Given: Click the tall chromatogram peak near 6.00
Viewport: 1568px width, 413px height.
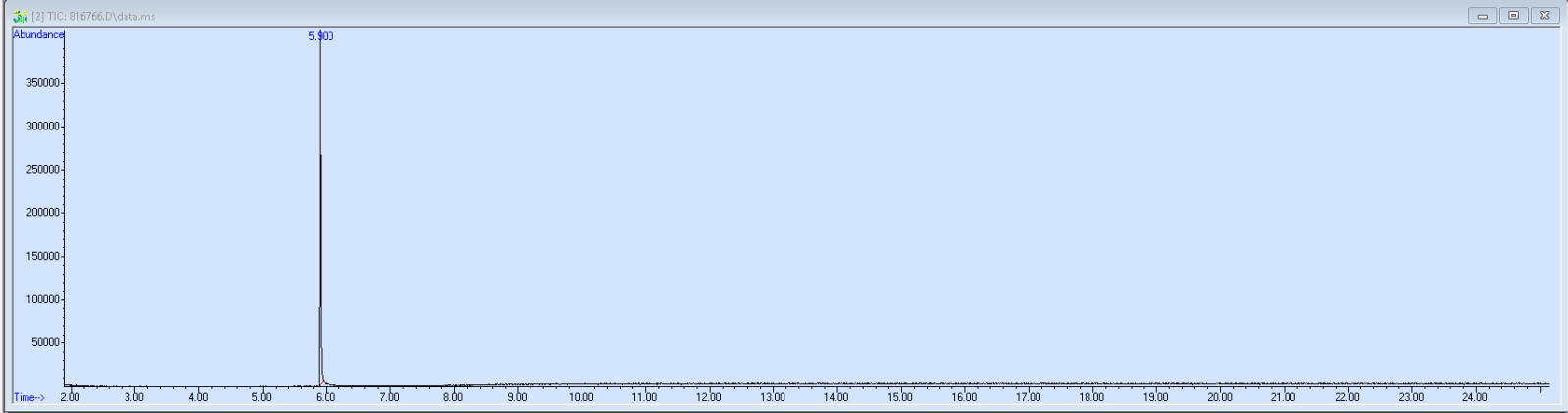Looking at the screenshot, I should [320, 196].
